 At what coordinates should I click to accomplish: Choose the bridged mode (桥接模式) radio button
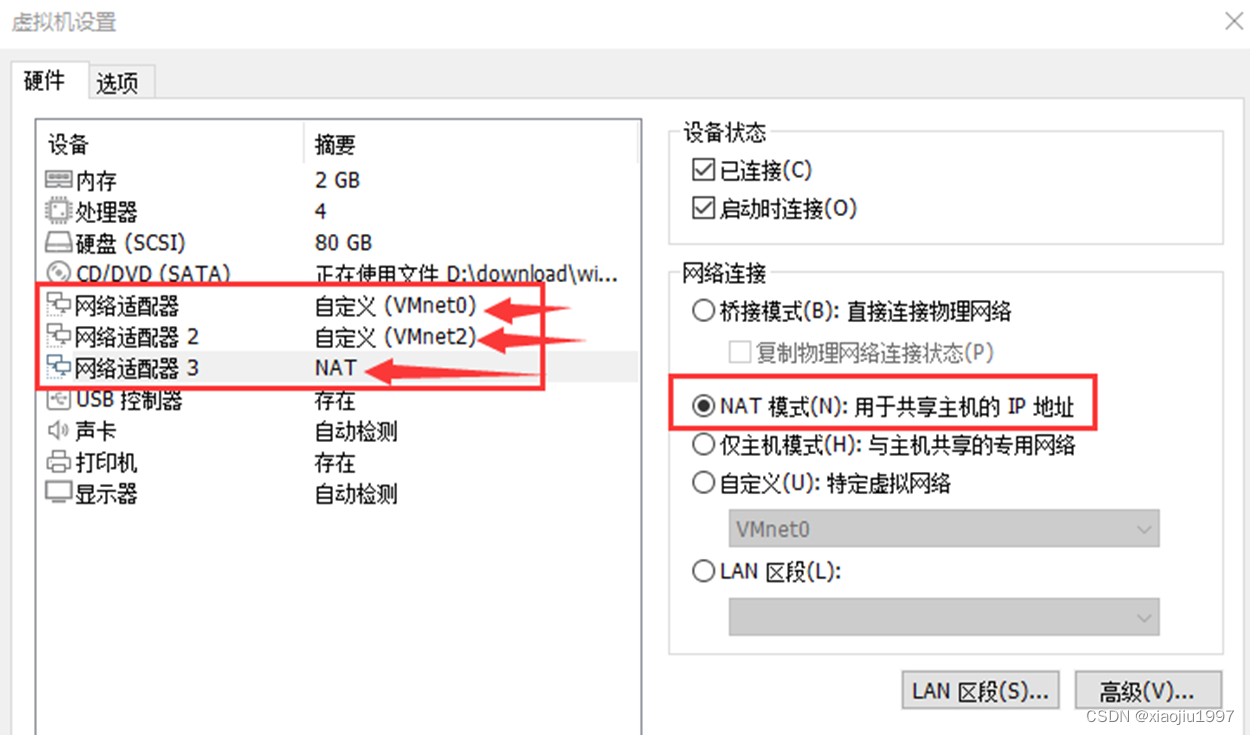click(x=703, y=312)
